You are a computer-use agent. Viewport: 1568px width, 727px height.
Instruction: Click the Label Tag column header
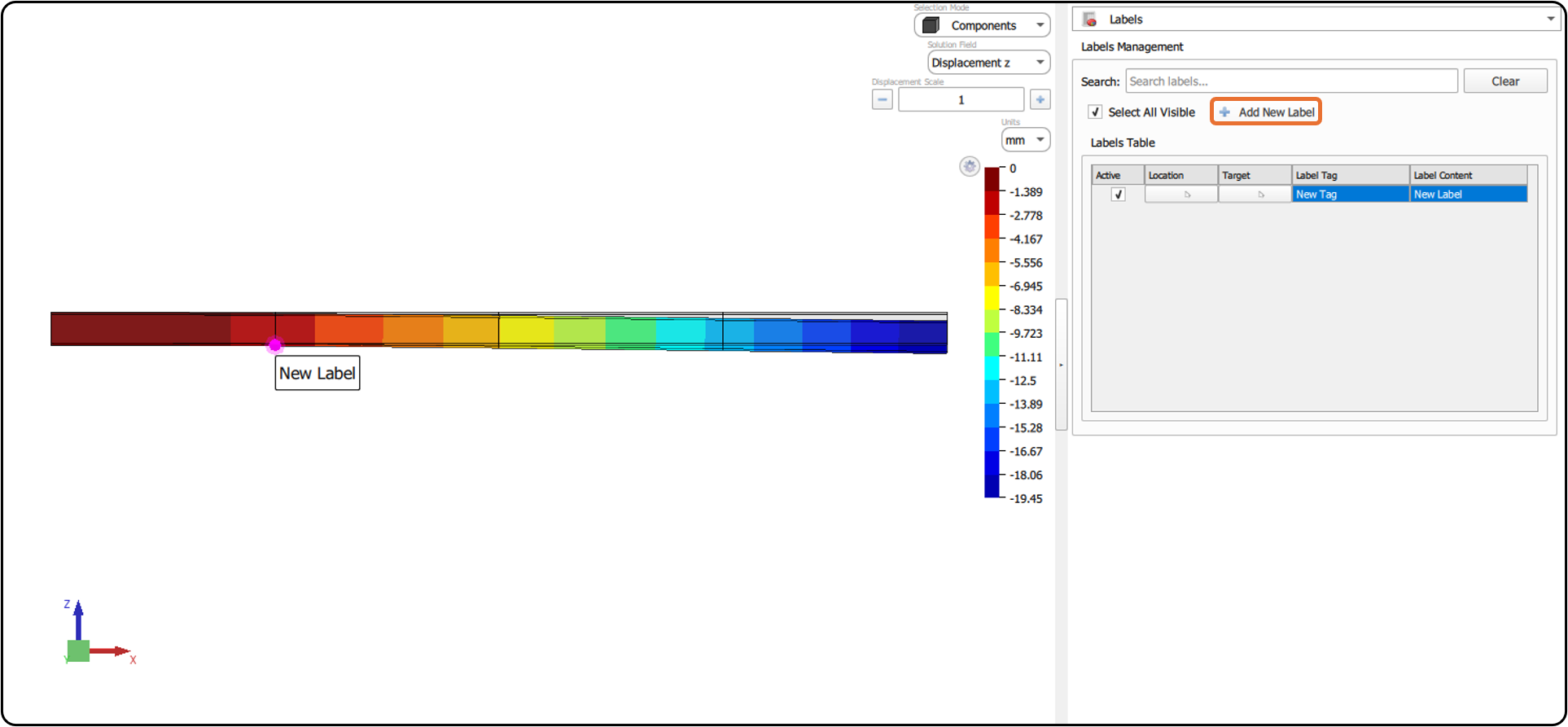tap(1350, 175)
